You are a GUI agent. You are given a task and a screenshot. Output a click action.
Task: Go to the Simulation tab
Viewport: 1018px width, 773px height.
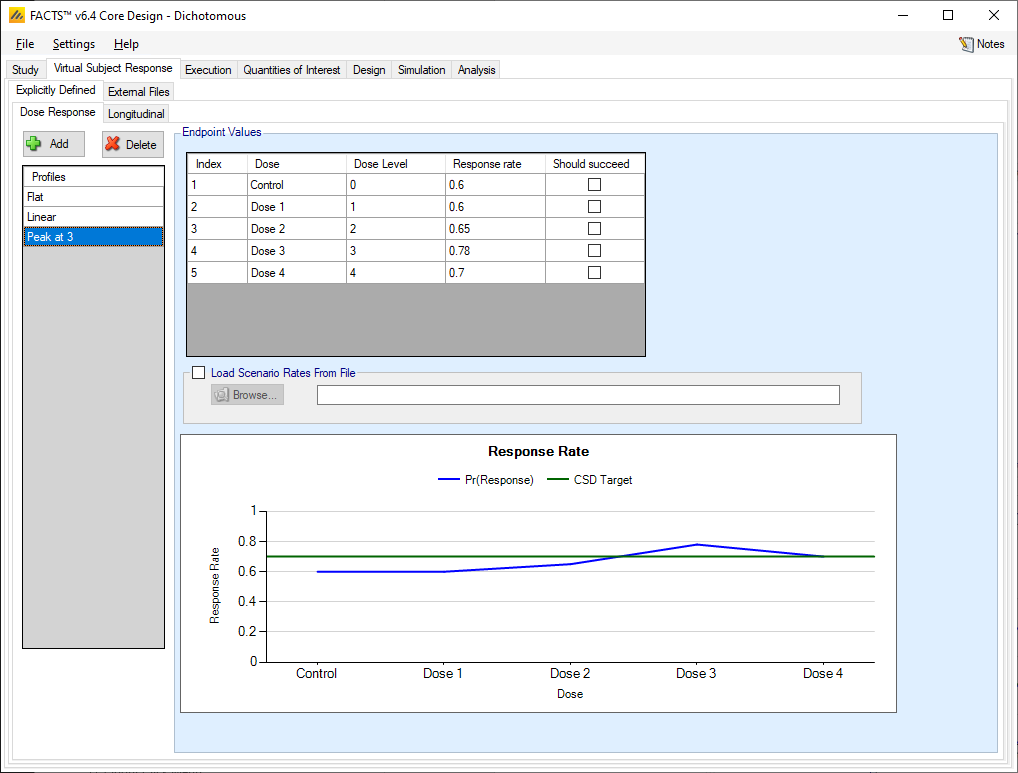tap(421, 70)
